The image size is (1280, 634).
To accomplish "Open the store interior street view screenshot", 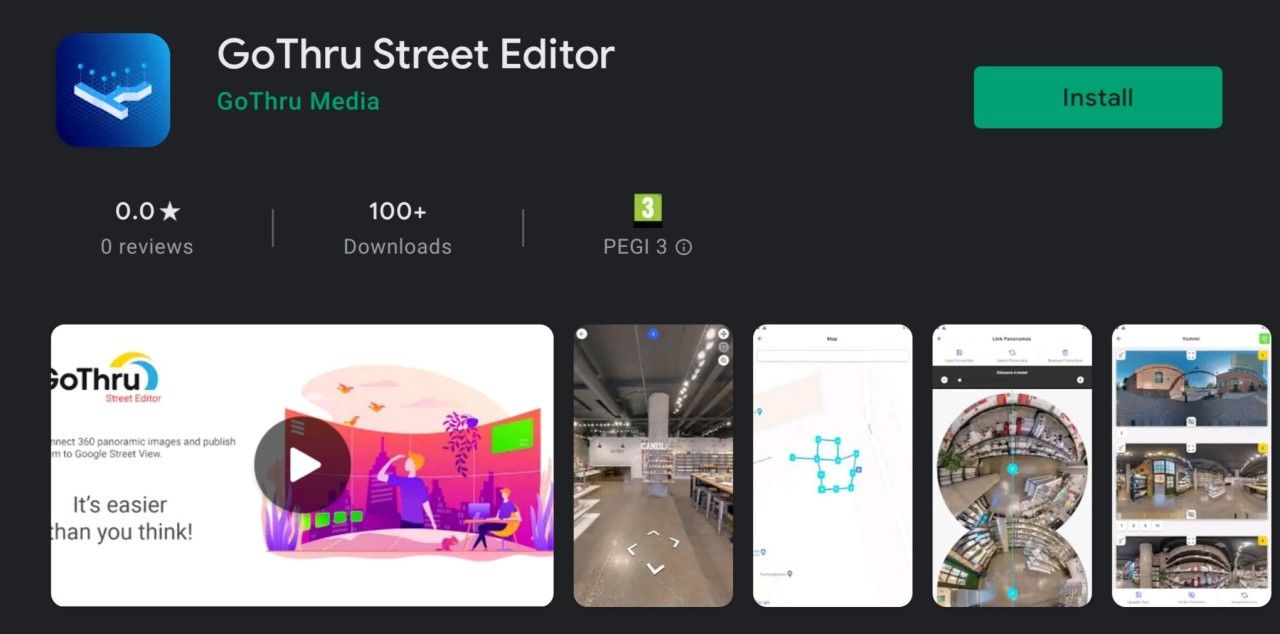I will pos(653,465).
